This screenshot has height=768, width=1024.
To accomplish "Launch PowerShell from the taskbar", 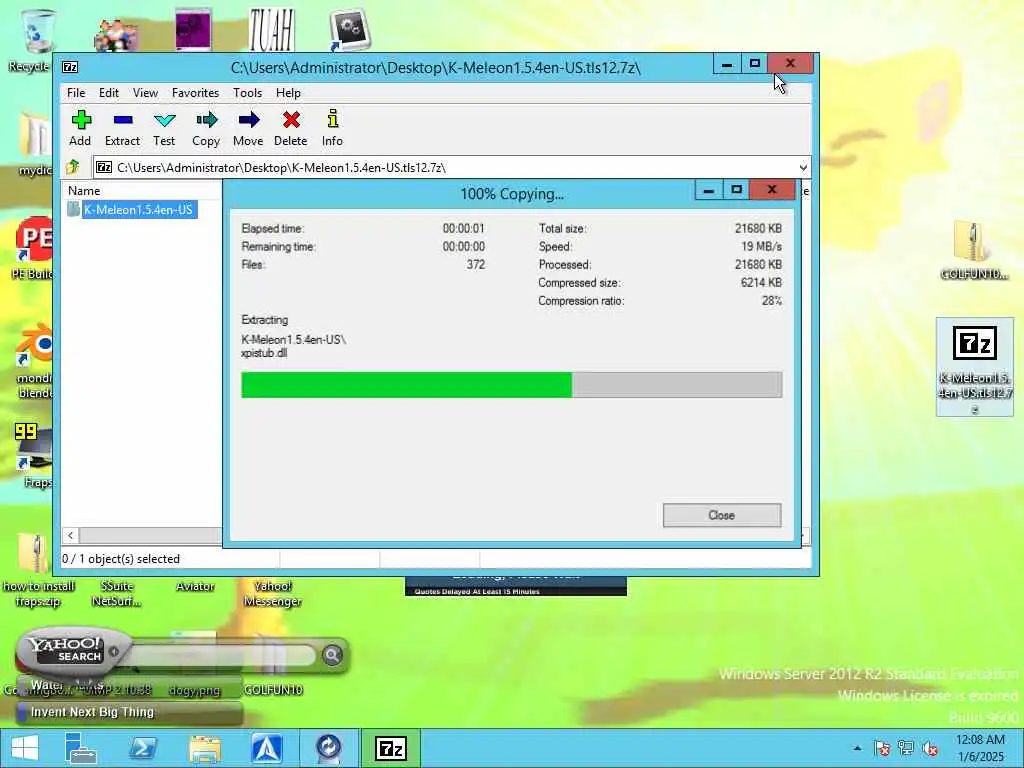I will 142,748.
